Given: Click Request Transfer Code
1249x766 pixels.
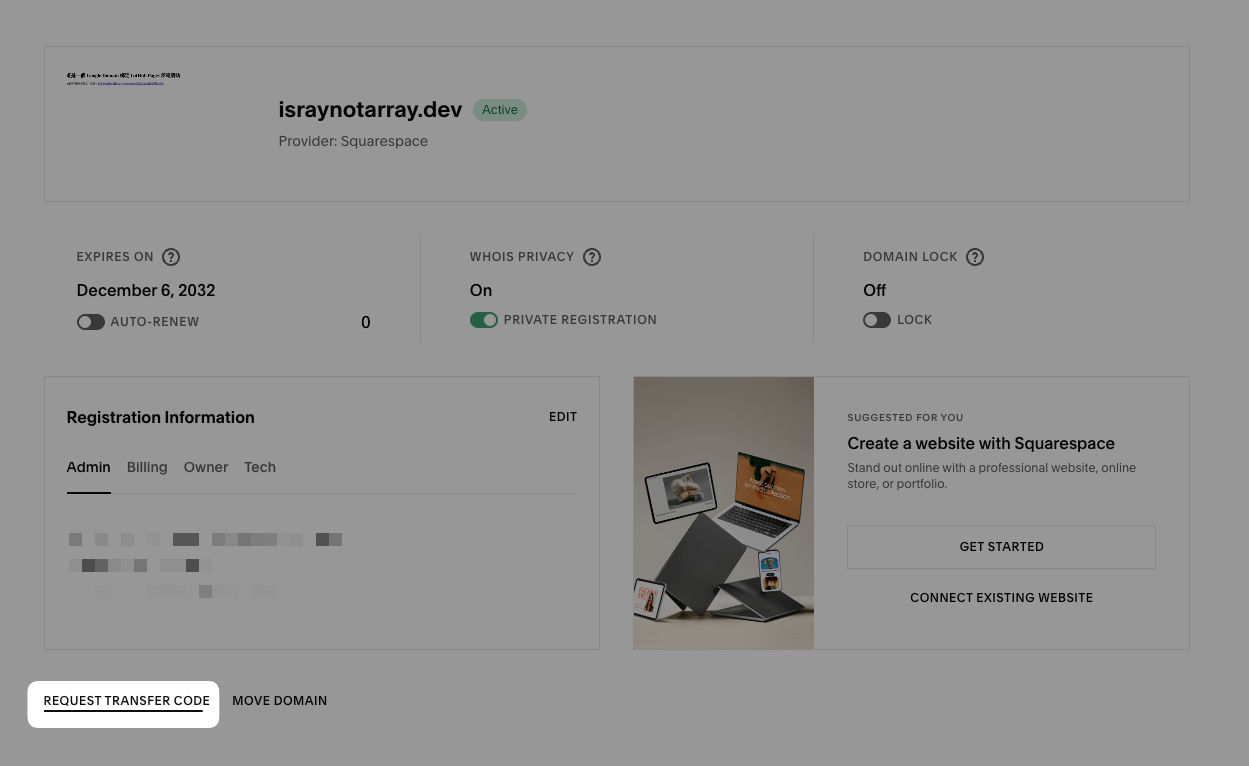Looking at the screenshot, I should click(126, 701).
